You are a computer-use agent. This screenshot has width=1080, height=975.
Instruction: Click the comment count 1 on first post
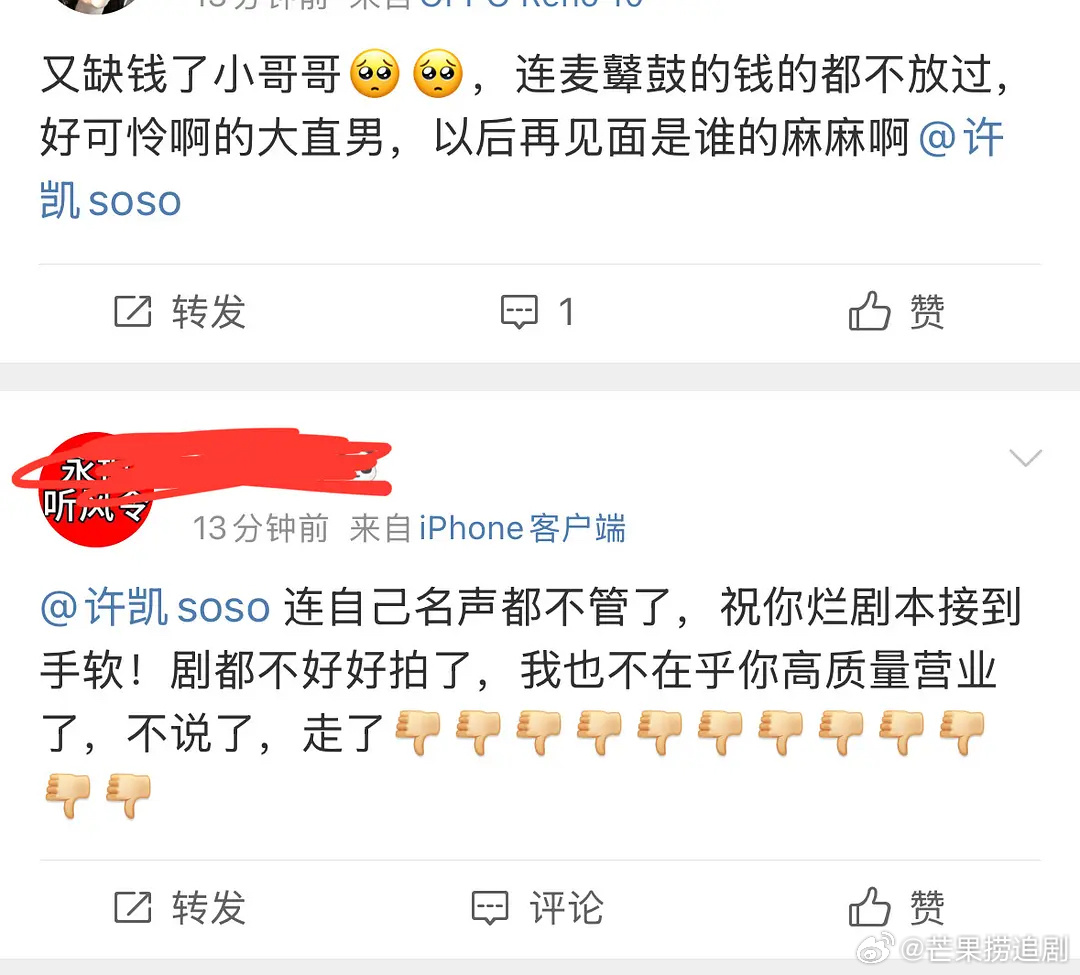coord(566,312)
